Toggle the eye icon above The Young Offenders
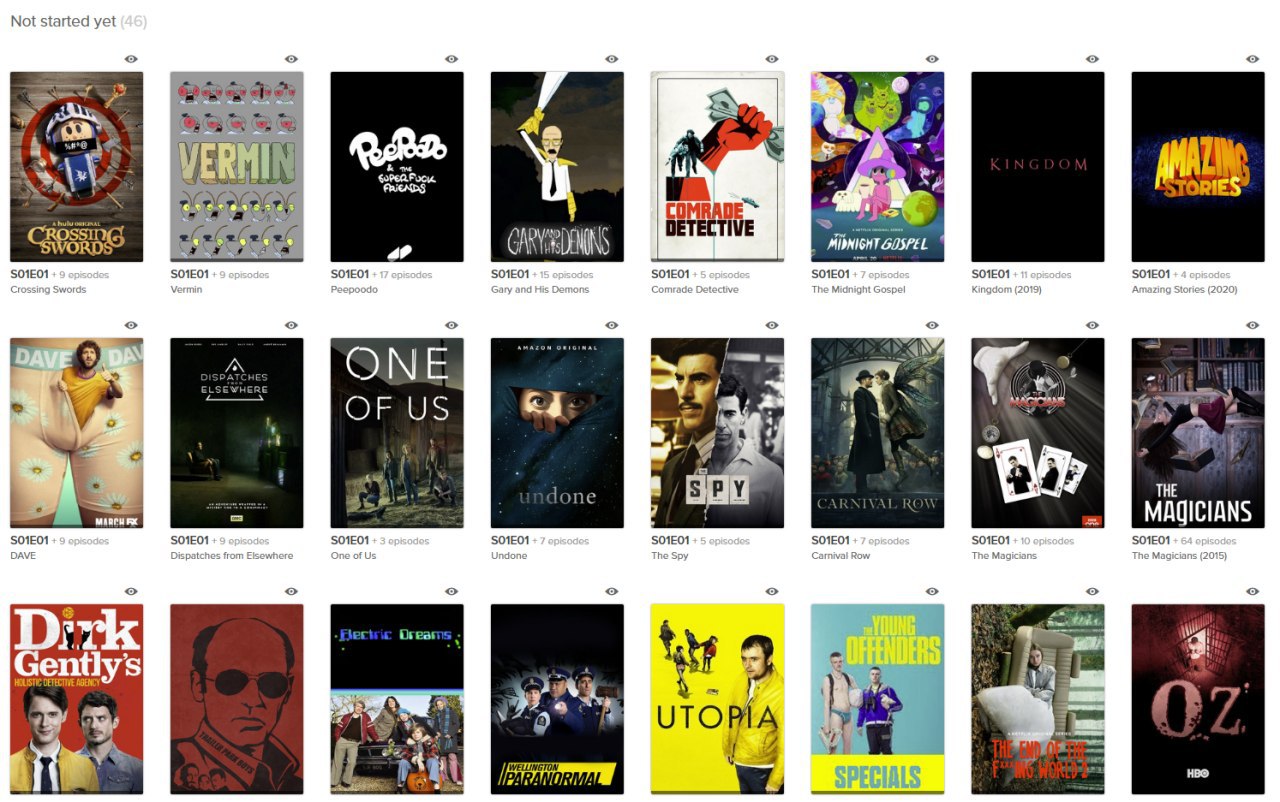This screenshot has height=802, width=1280. (931, 591)
